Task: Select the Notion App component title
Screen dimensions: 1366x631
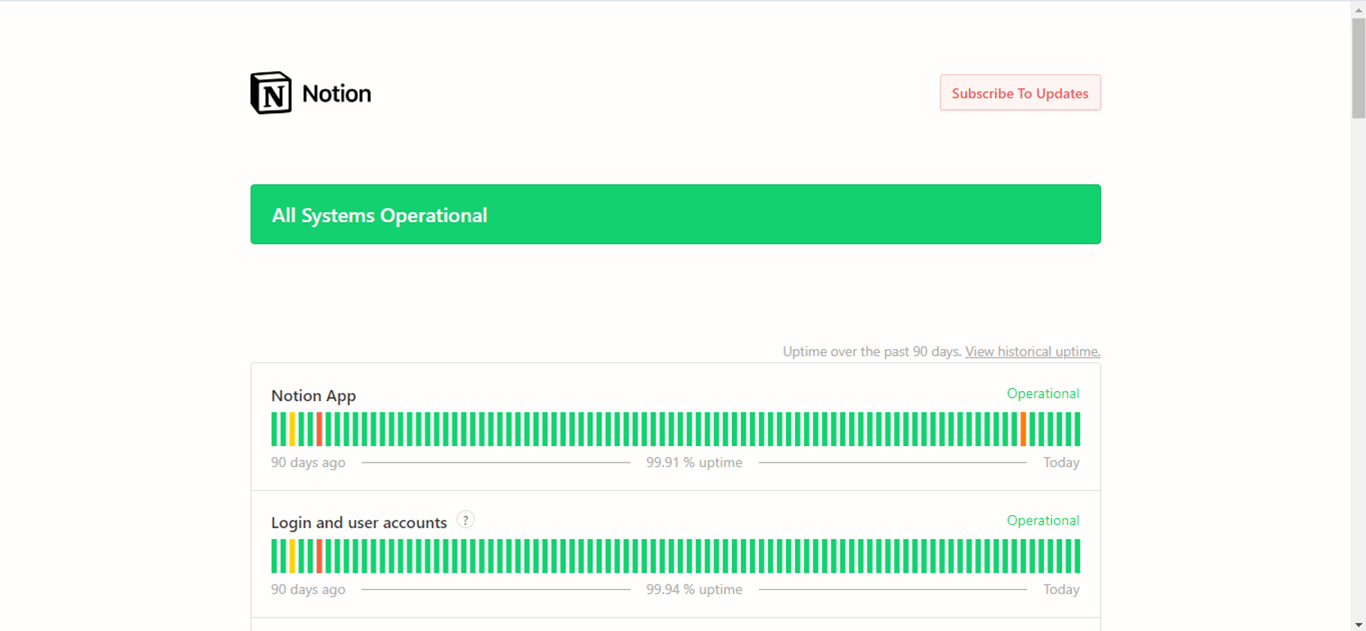Action: (x=314, y=396)
